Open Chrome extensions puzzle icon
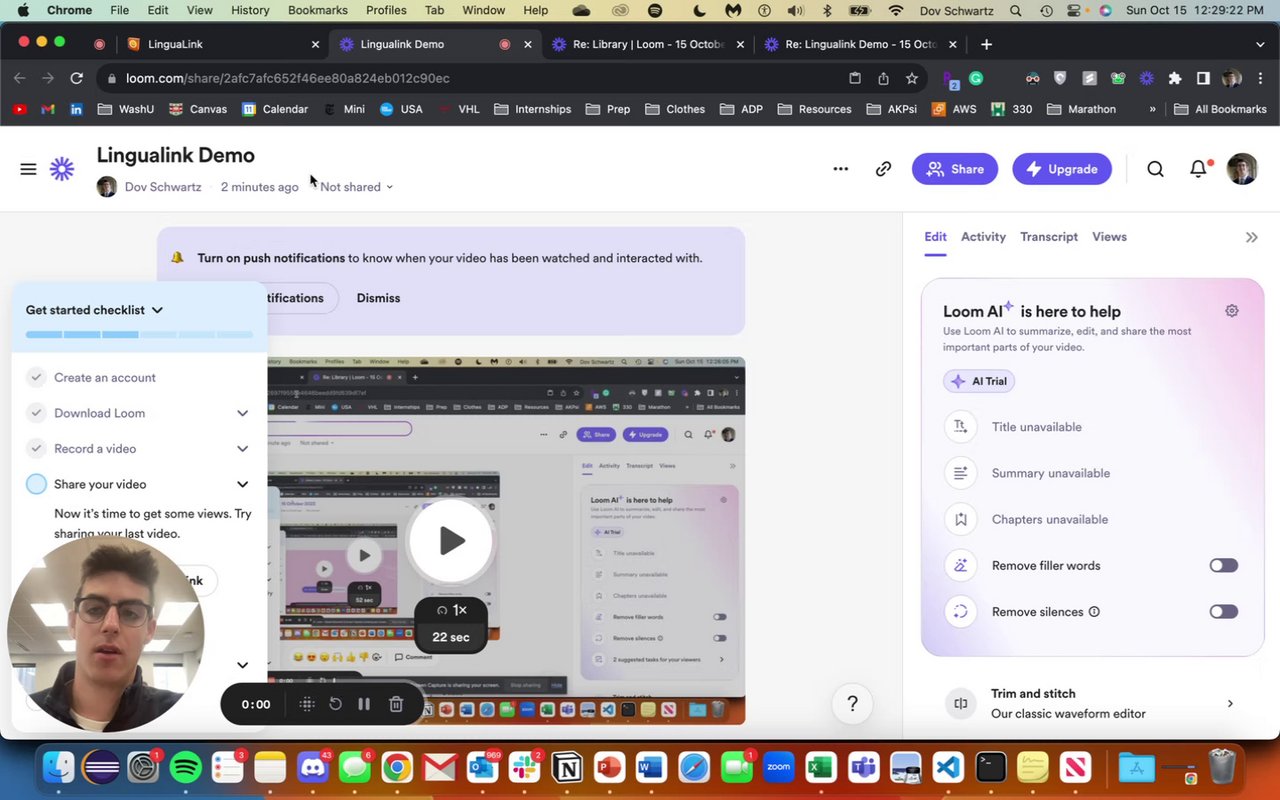Viewport: 1280px width, 800px height. click(x=1175, y=78)
